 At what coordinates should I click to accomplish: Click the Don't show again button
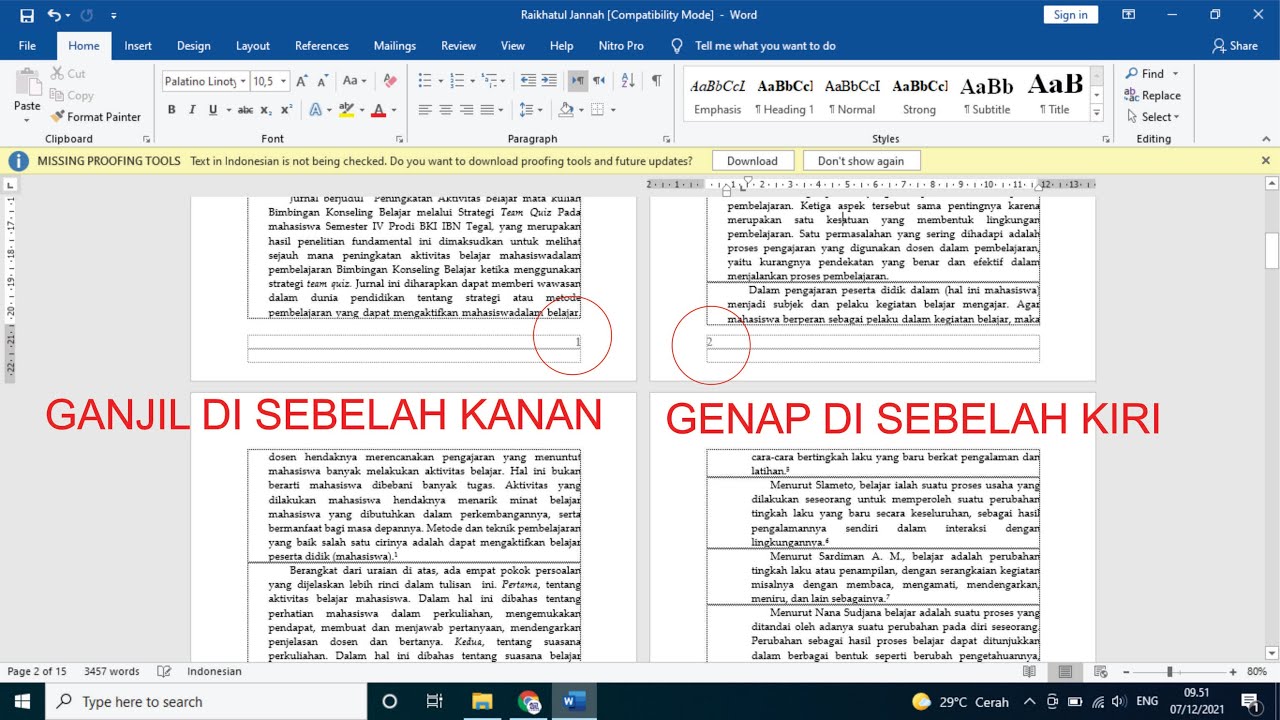860,161
